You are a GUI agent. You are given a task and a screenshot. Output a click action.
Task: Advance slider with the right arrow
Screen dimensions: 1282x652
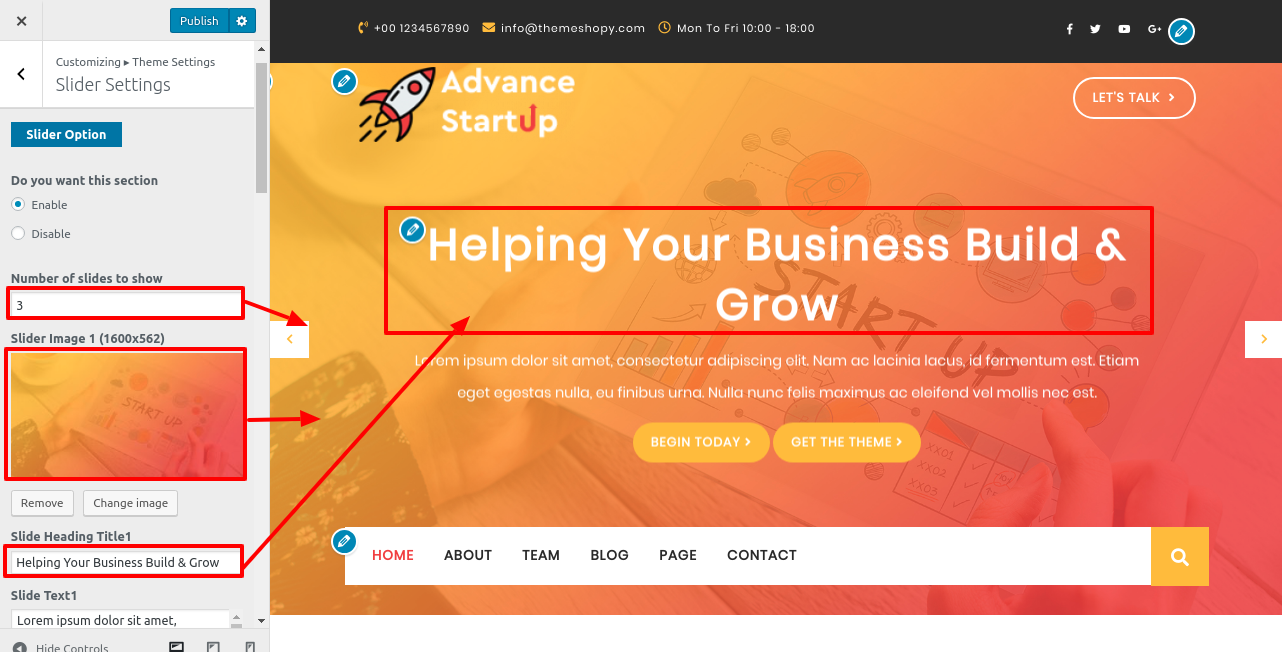click(1263, 339)
